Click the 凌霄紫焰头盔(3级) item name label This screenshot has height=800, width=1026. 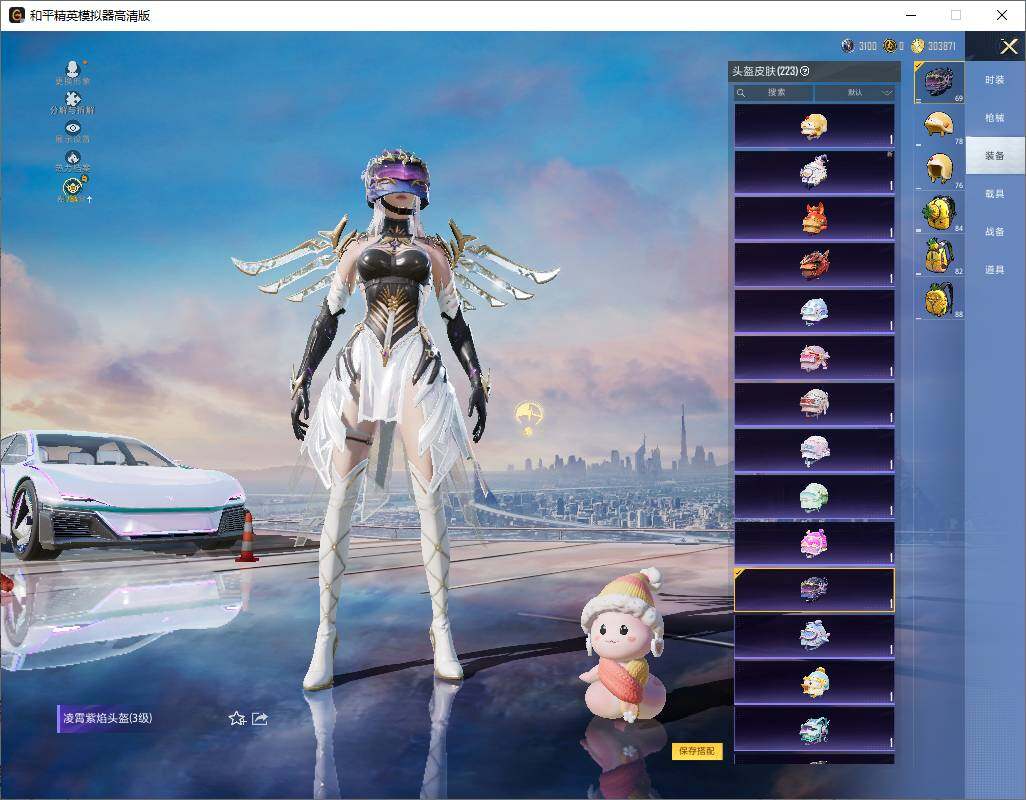[x=108, y=718]
